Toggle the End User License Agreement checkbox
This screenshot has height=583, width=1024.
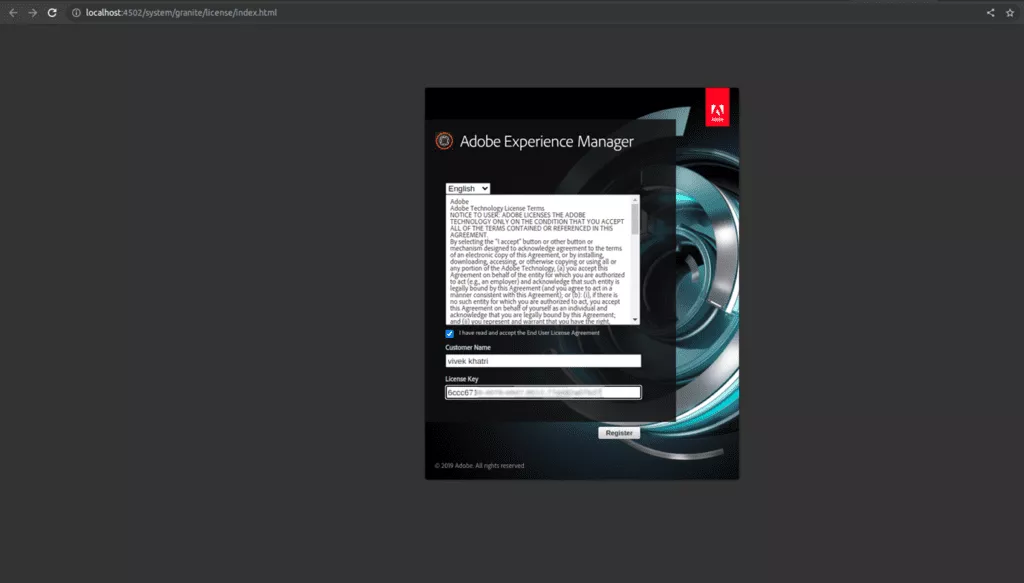click(x=450, y=334)
